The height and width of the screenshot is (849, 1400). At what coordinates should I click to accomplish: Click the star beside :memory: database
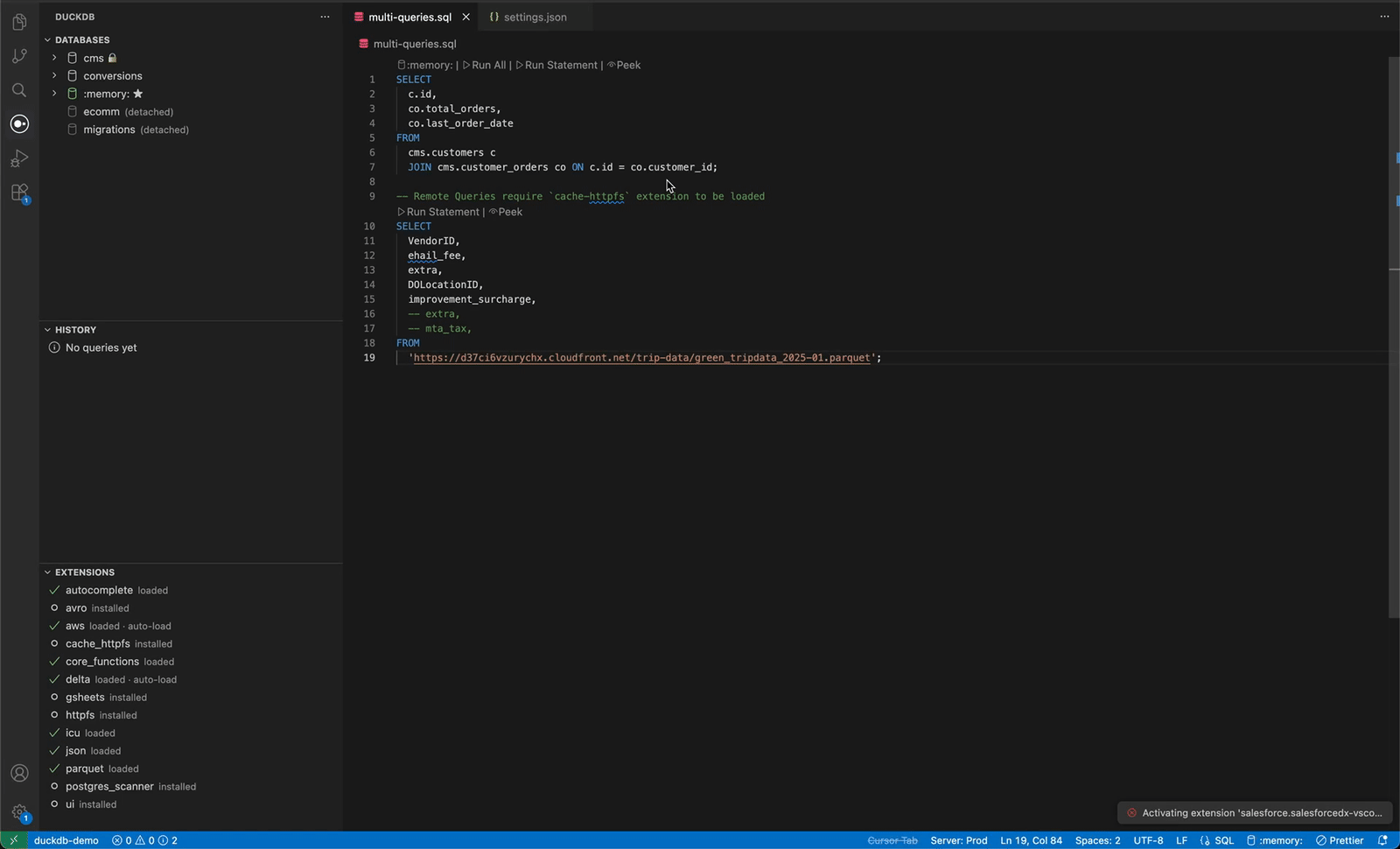(137, 94)
